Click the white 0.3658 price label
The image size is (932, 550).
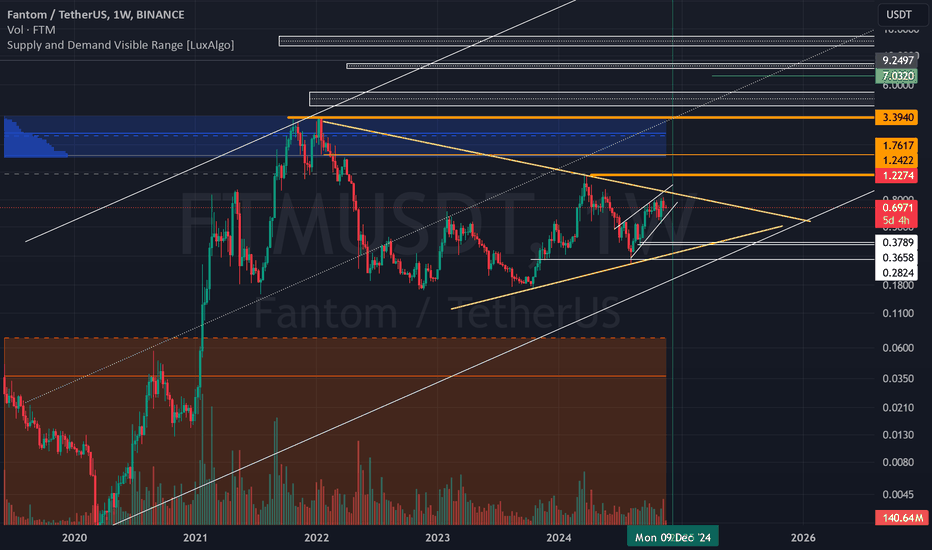point(898,258)
